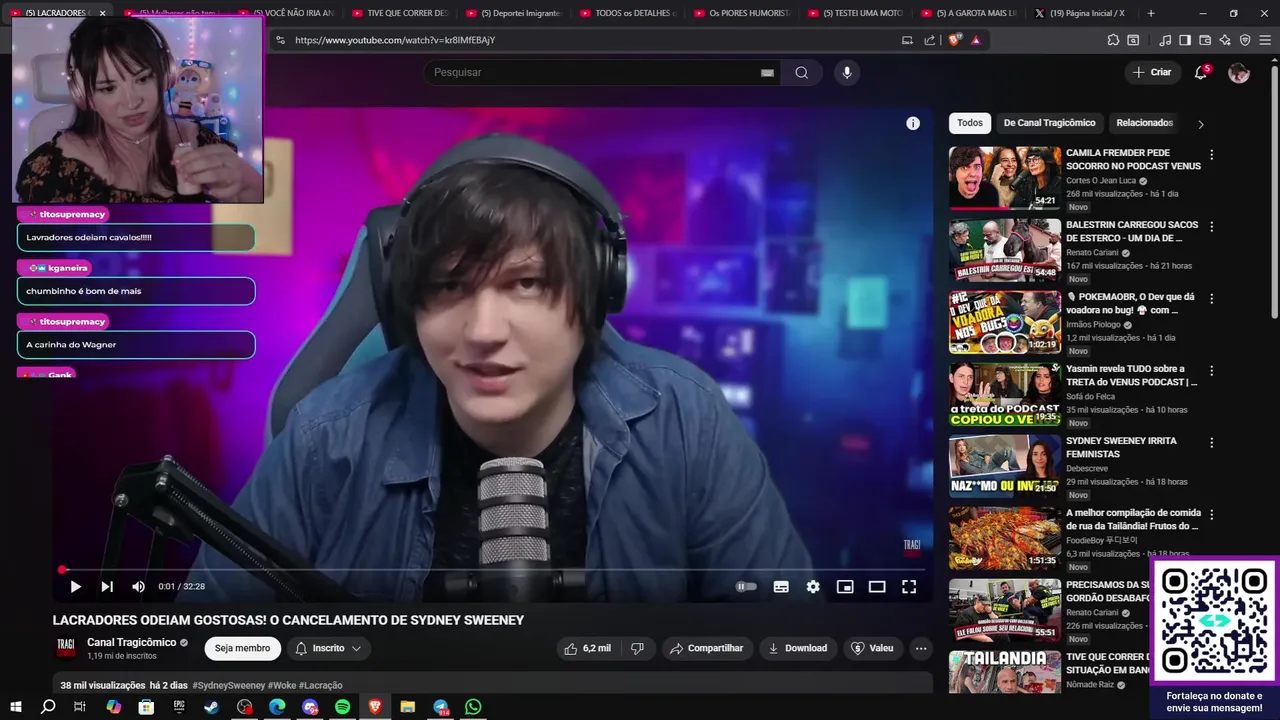
Task: Open CAMILA FREMDER PEDE SOCORRO thumbnail
Action: (x=1005, y=178)
